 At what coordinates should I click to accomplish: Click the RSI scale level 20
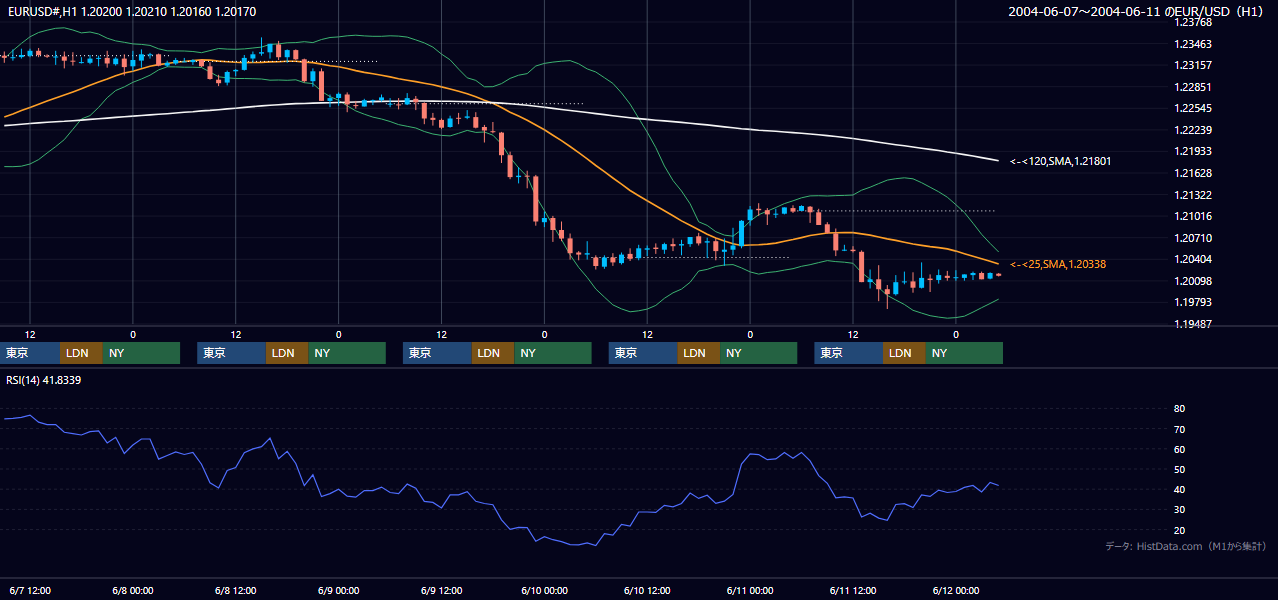point(1180,530)
